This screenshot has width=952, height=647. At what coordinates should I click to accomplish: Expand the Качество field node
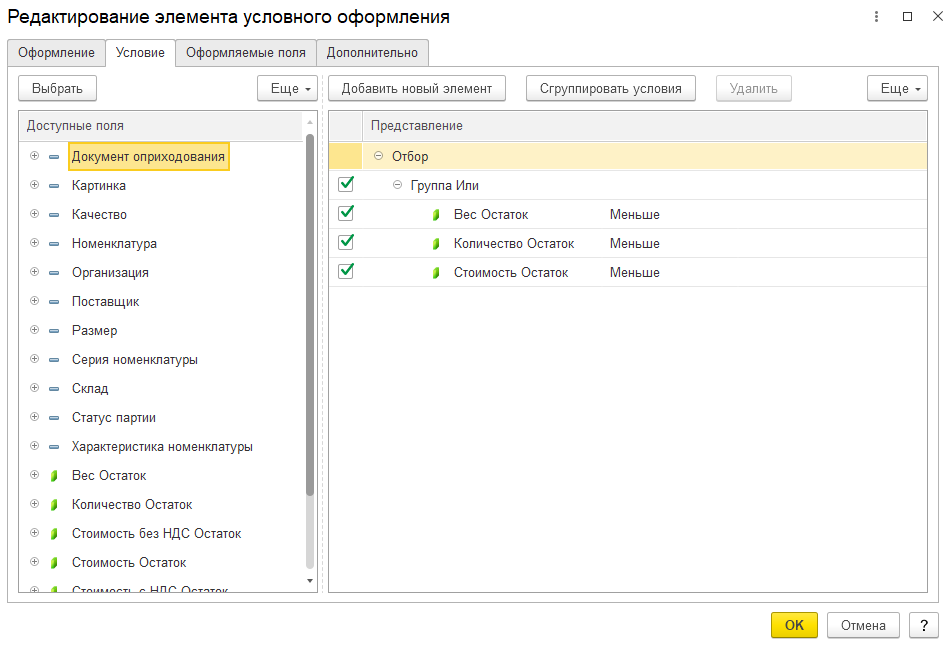[x=35, y=214]
